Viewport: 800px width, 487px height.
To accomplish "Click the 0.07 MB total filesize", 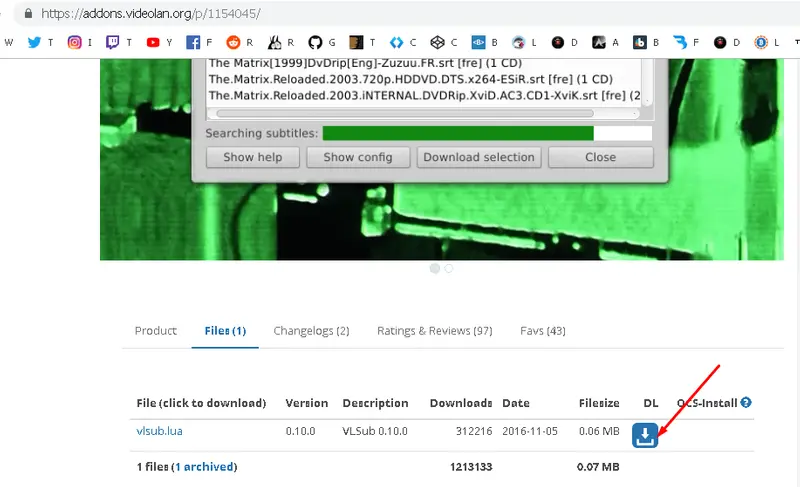I will (598, 467).
